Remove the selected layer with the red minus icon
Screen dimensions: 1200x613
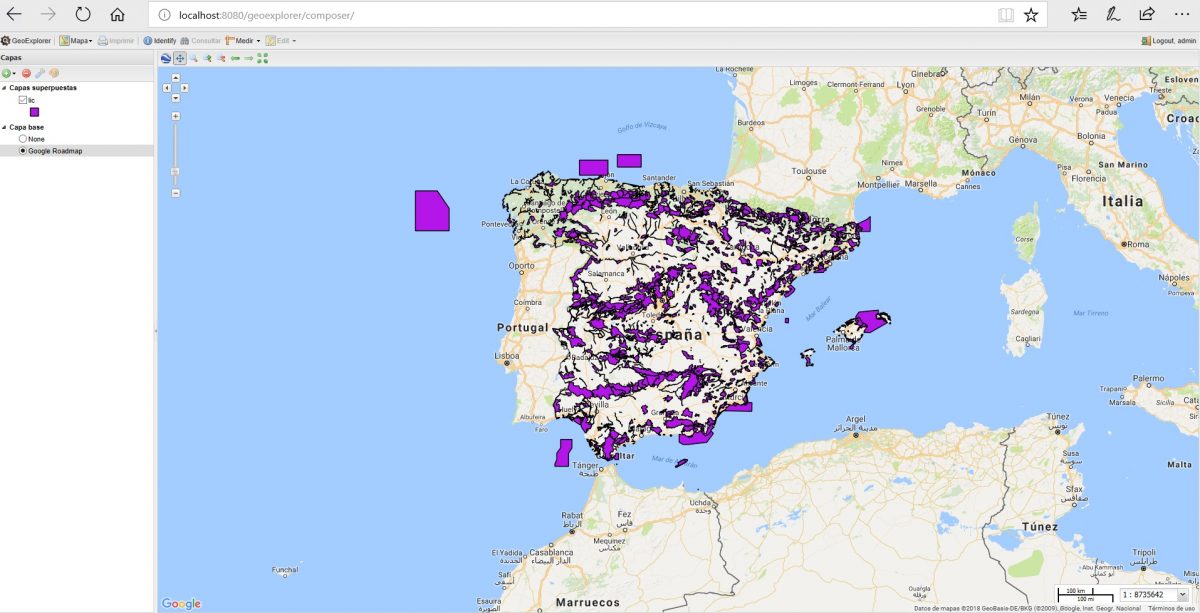26,73
